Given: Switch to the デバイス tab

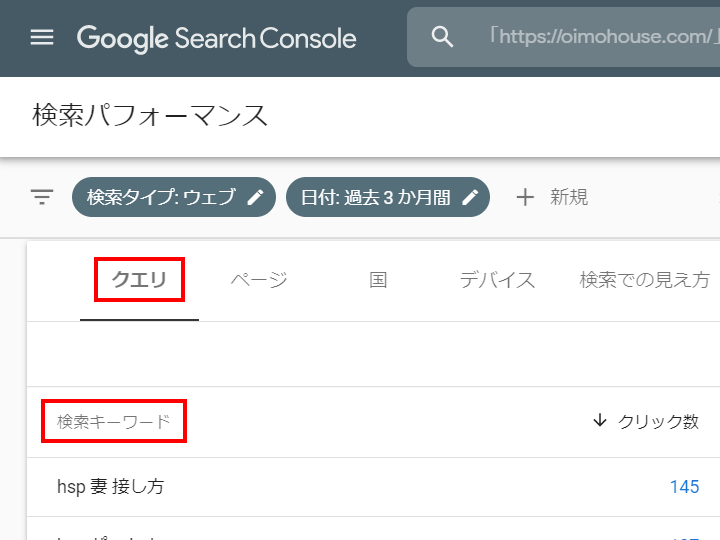Looking at the screenshot, I should 497,280.
